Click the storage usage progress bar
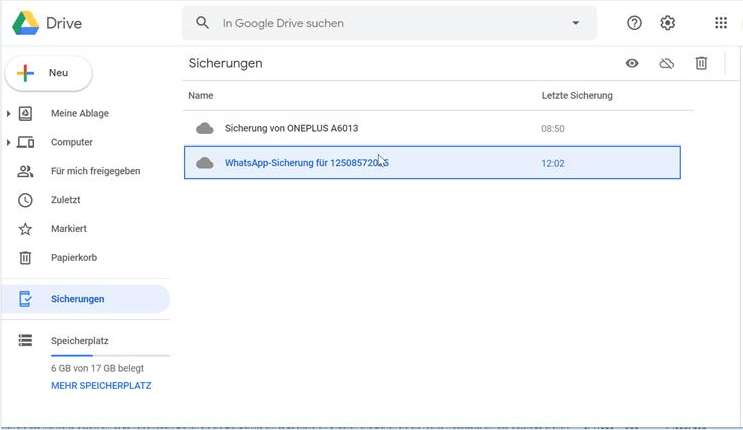This screenshot has height=430, width=743. click(x=110, y=355)
